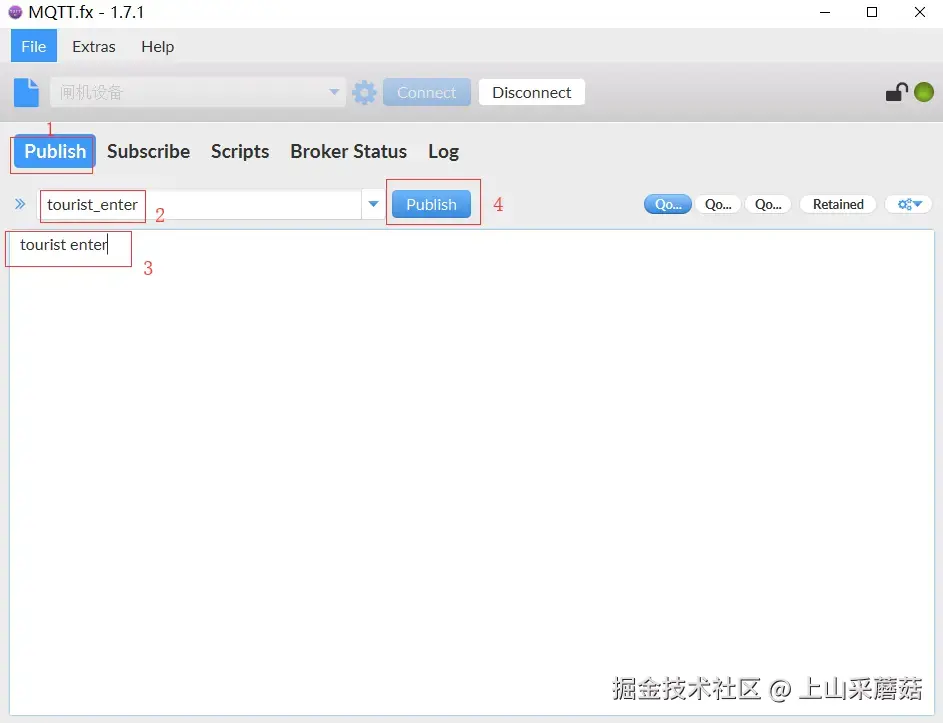Expand the double-chevron topic panel arrow
This screenshot has width=943, height=723.
click(x=20, y=204)
